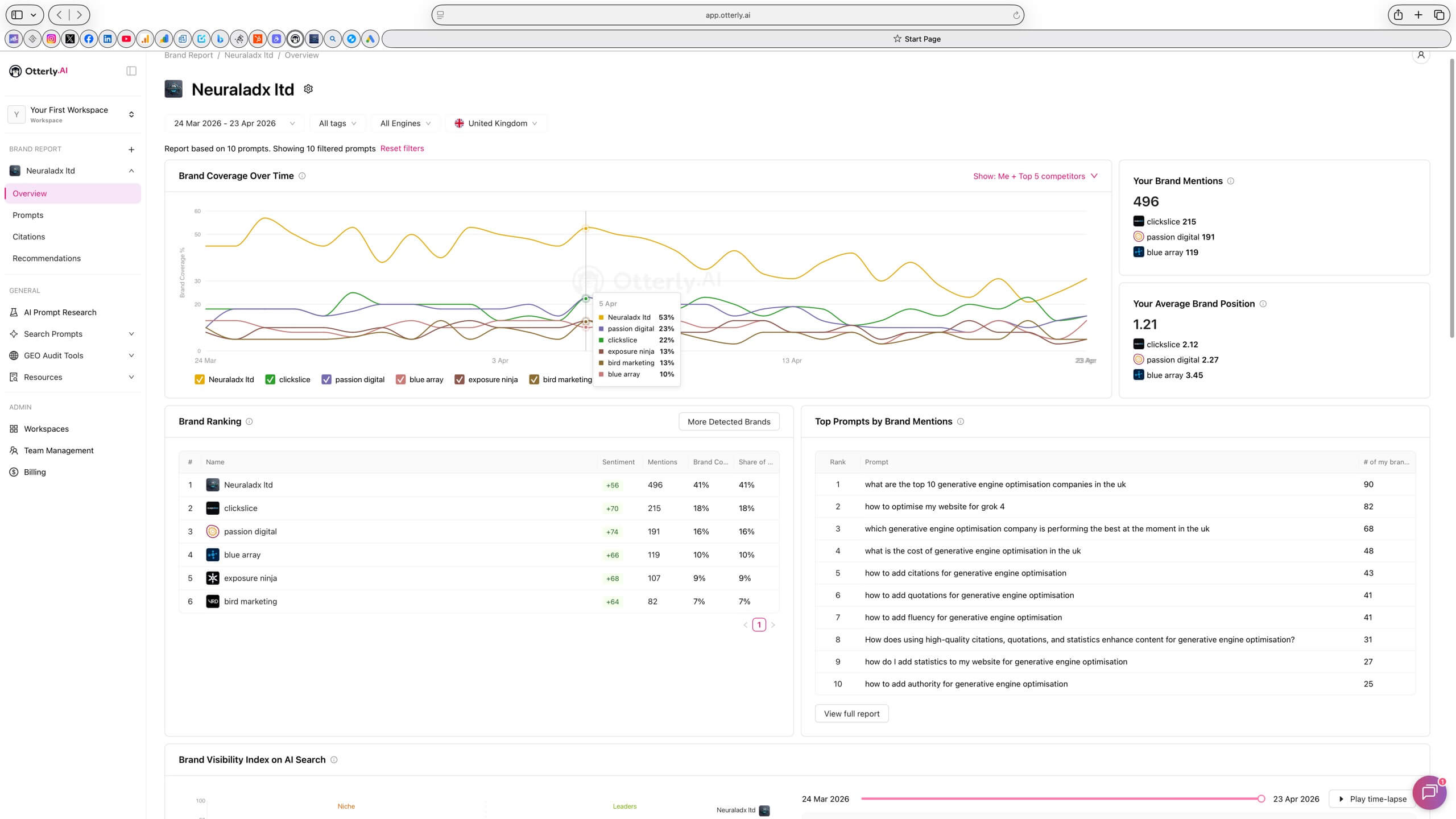The height and width of the screenshot is (819, 1456).
Task: Click the page vertical scrollbar
Action: 1451,198
